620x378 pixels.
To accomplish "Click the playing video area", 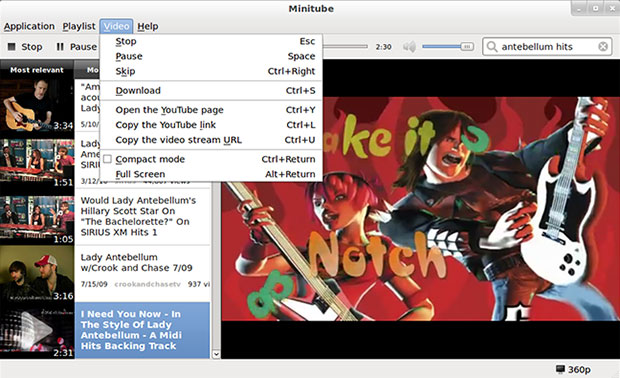I will [420, 209].
